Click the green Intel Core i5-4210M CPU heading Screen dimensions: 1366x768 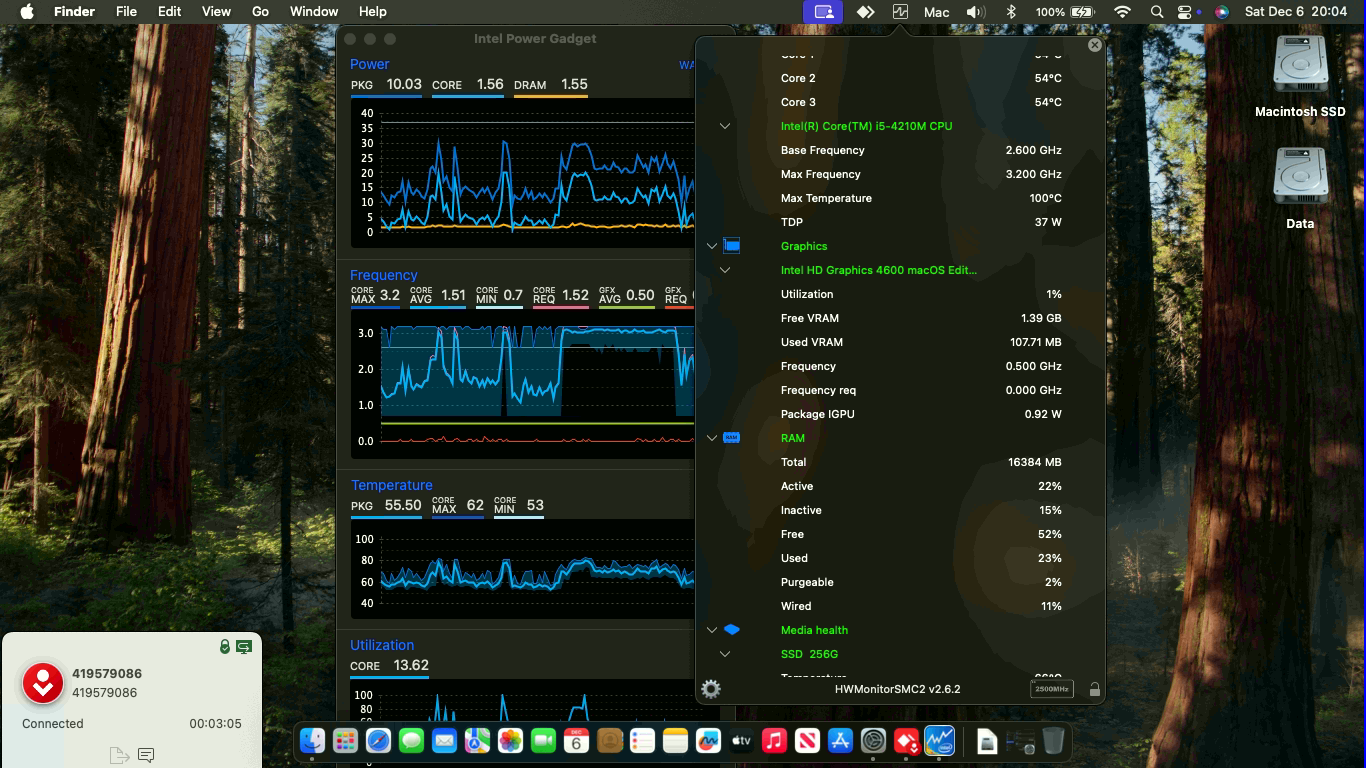click(866, 126)
